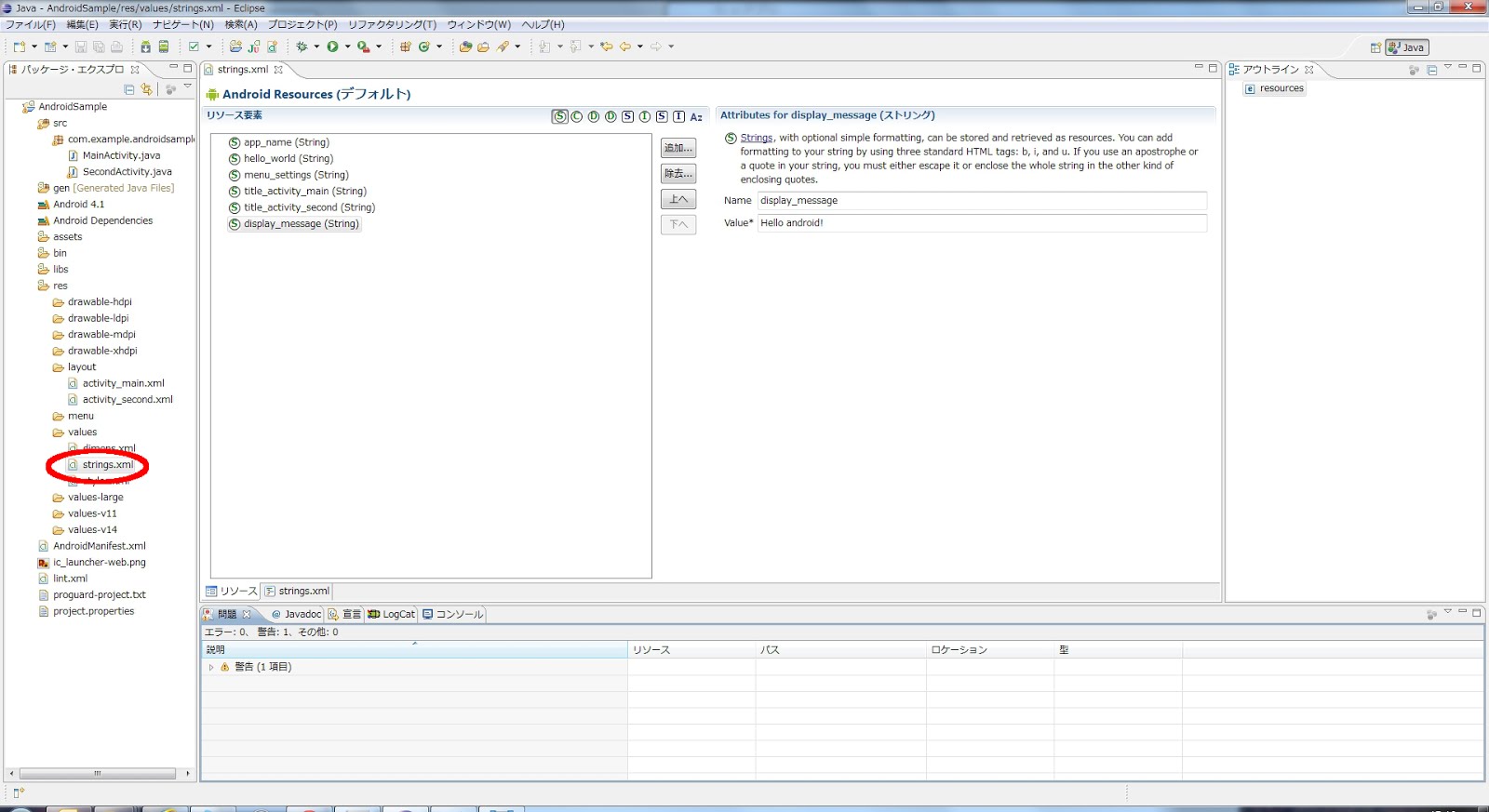
Task: Click the Open Type toolbar icon
Action: click(x=465, y=47)
